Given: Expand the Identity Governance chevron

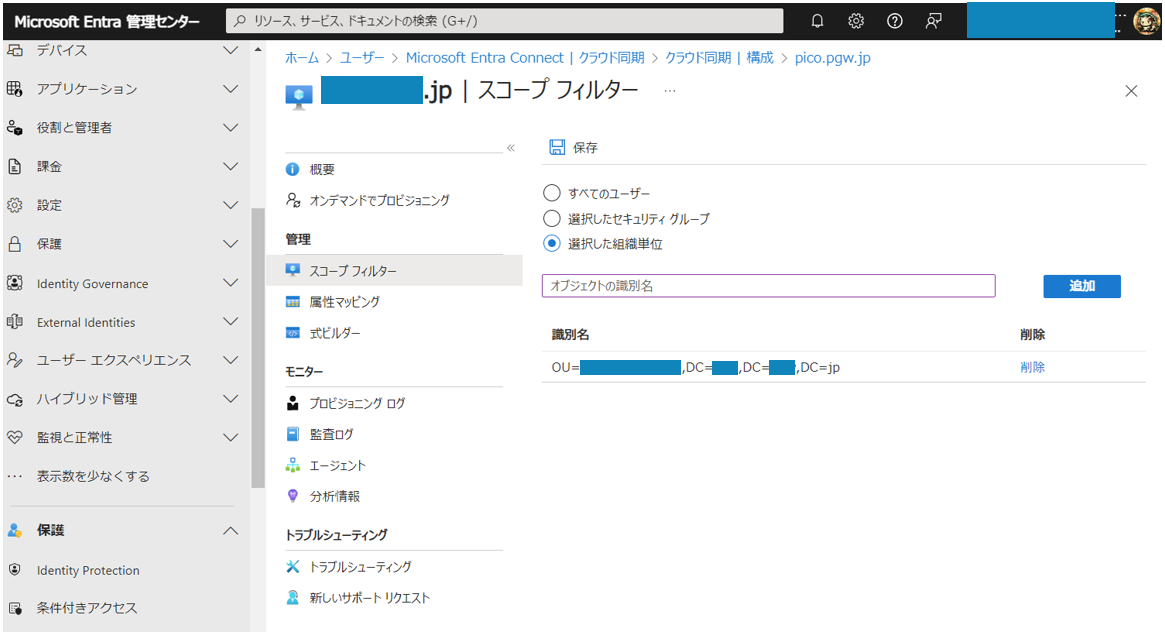Looking at the screenshot, I should (231, 283).
